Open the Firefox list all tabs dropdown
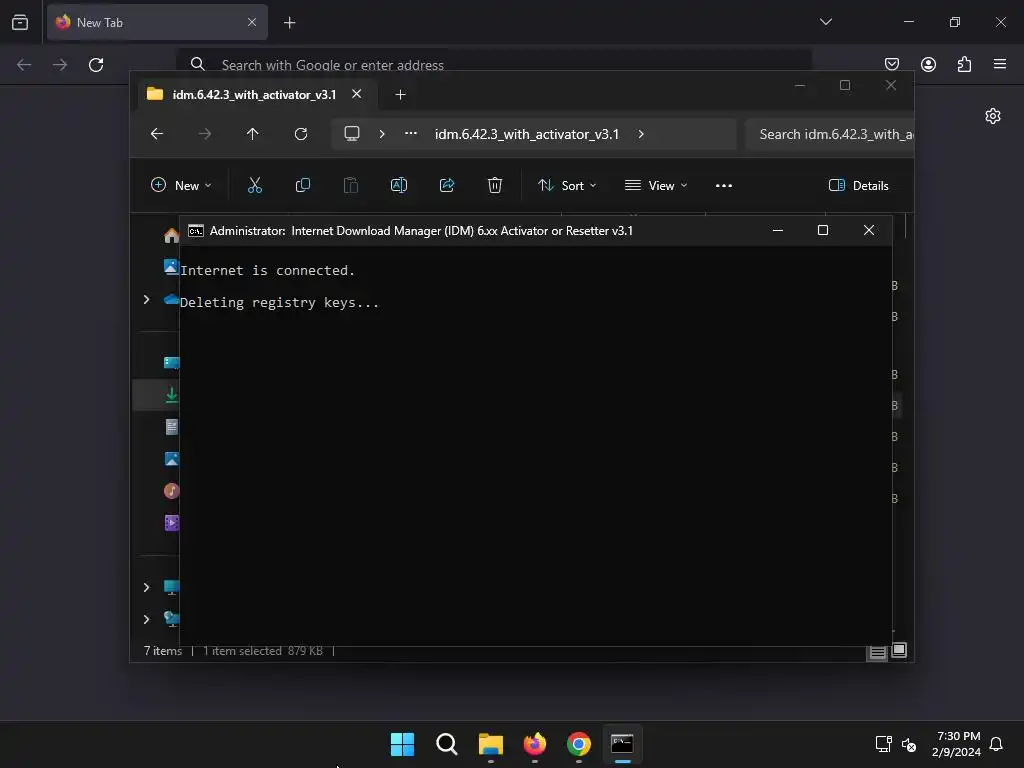This screenshot has width=1024, height=768. coord(825,22)
